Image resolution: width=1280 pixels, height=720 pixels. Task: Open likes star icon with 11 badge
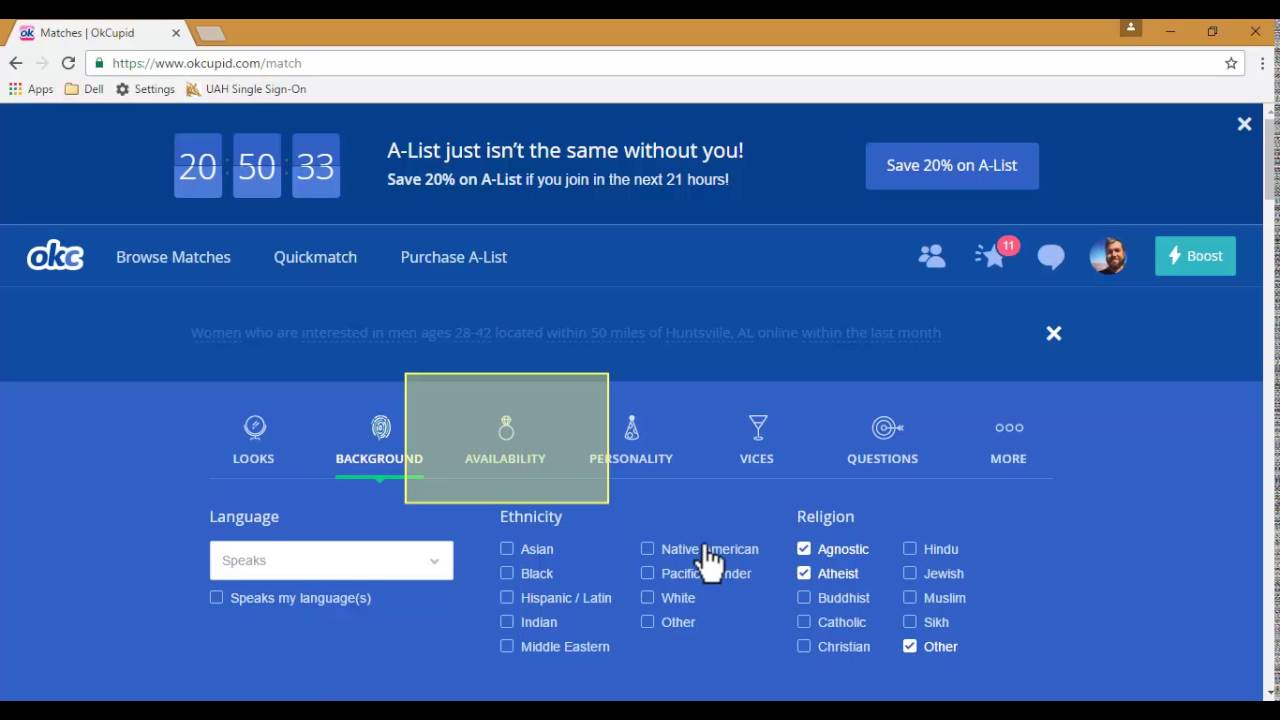[992, 255]
